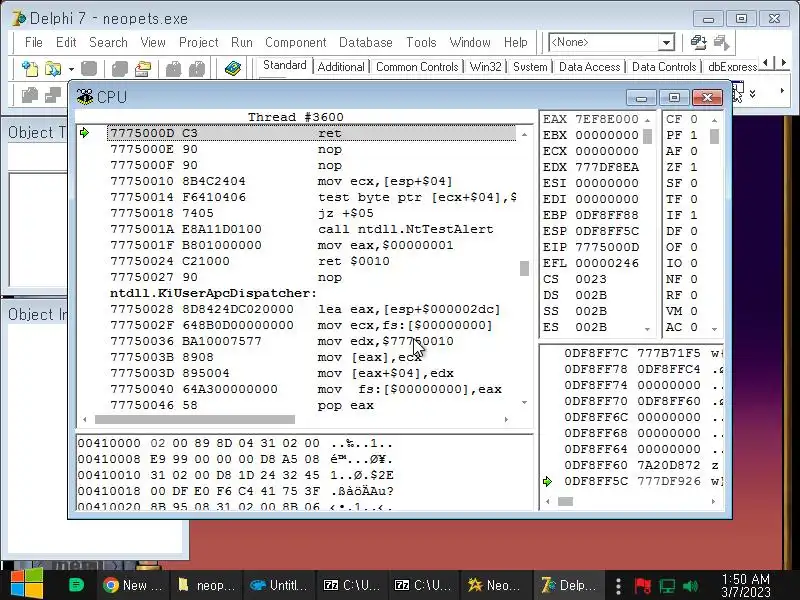Image resolution: width=800 pixels, height=600 pixels.
Task: Click registers pane scroll-down arrow
Action: click(647, 330)
